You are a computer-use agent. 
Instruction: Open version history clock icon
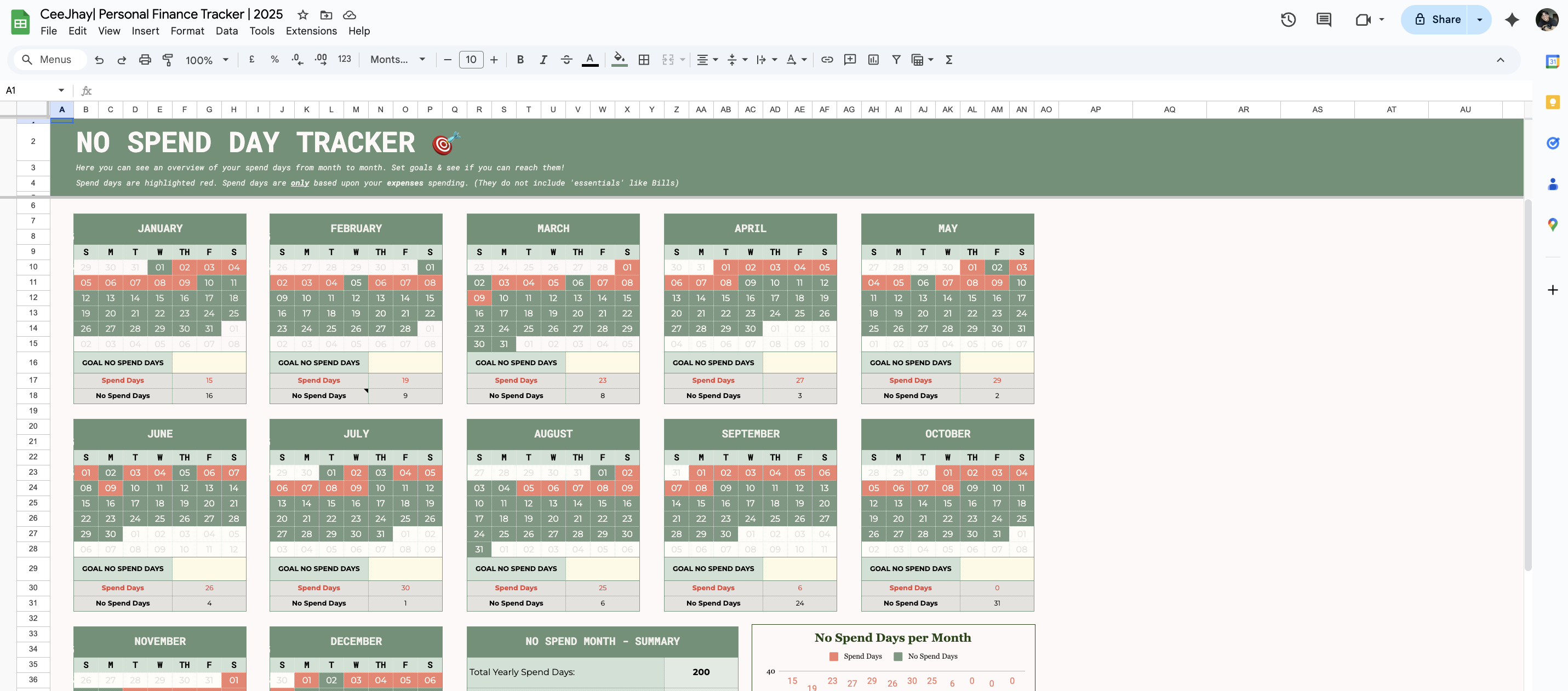[1288, 20]
